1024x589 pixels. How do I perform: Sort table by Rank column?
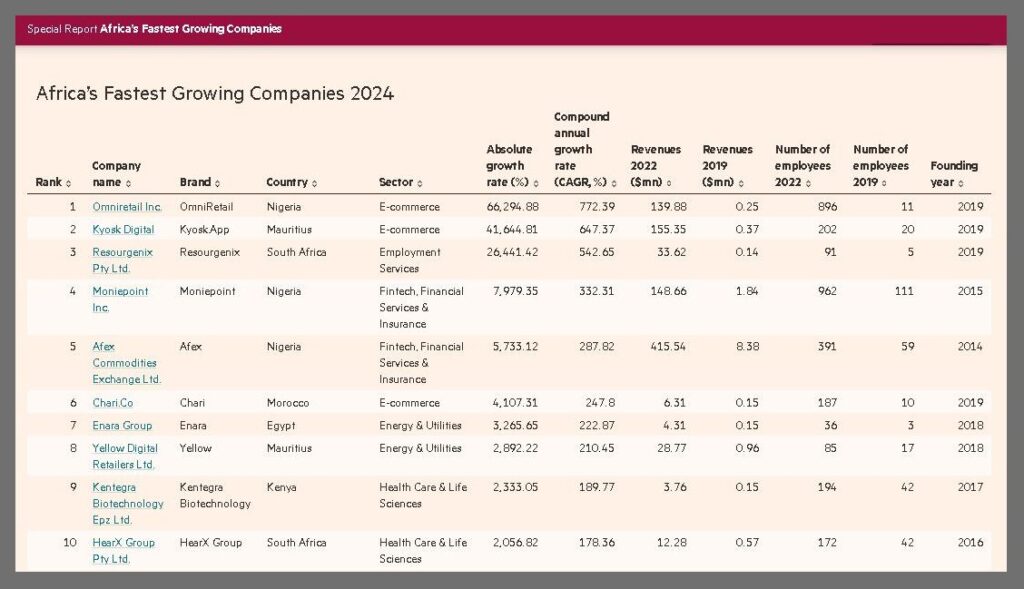tap(68, 183)
